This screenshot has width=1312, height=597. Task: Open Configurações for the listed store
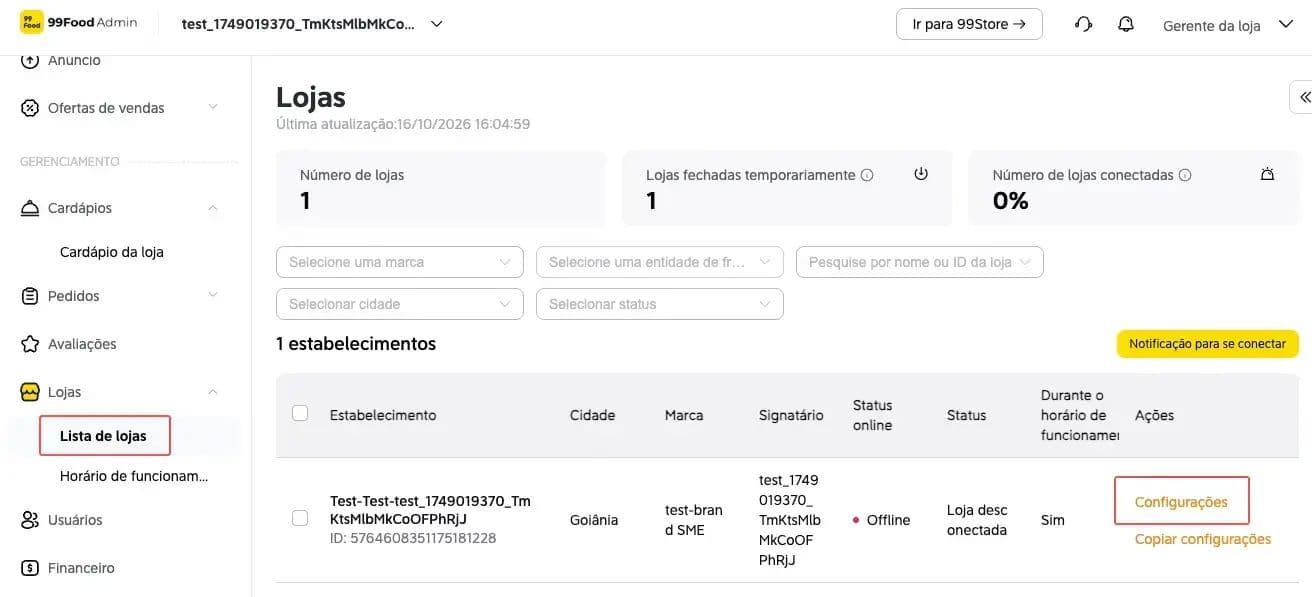1181,502
